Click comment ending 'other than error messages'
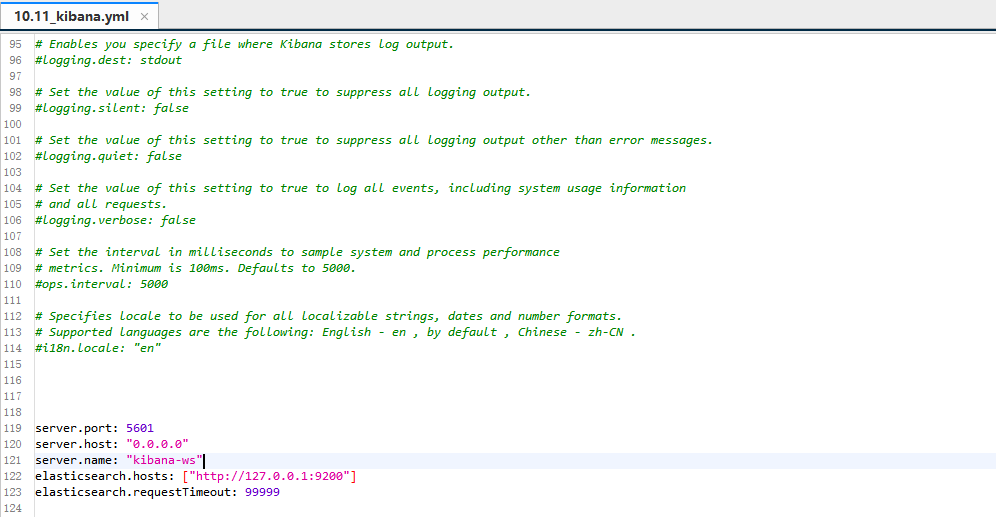Image resolution: width=996 pixels, height=517 pixels. pyautogui.click(x=374, y=140)
